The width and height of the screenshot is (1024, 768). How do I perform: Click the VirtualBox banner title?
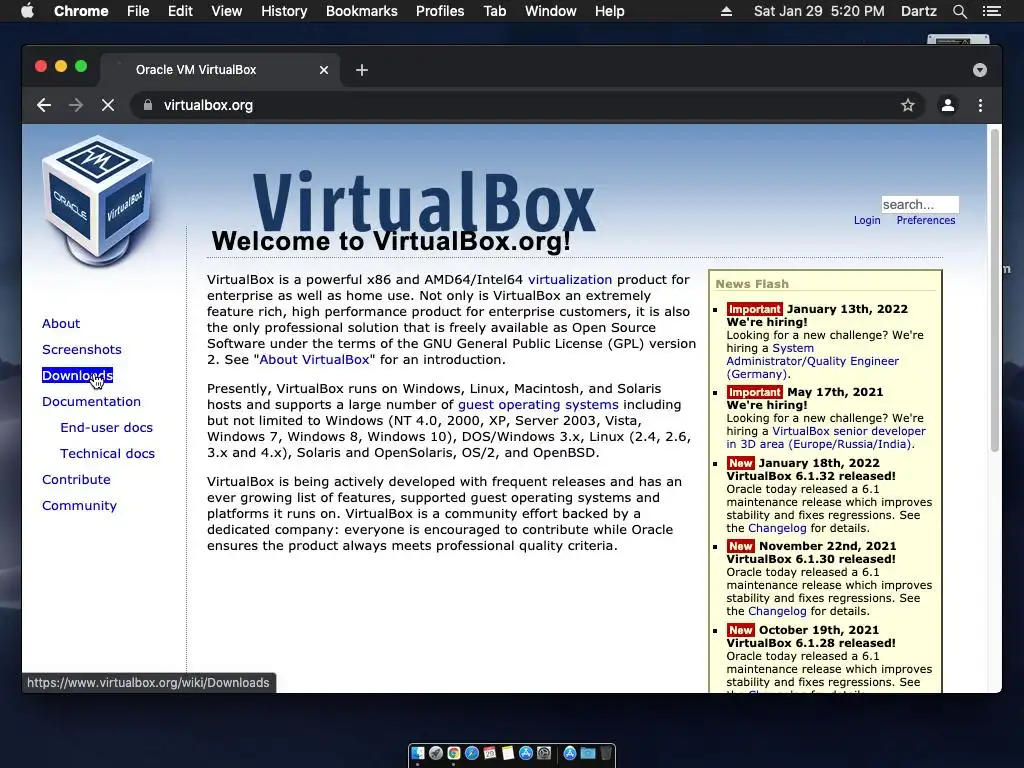(x=423, y=202)
